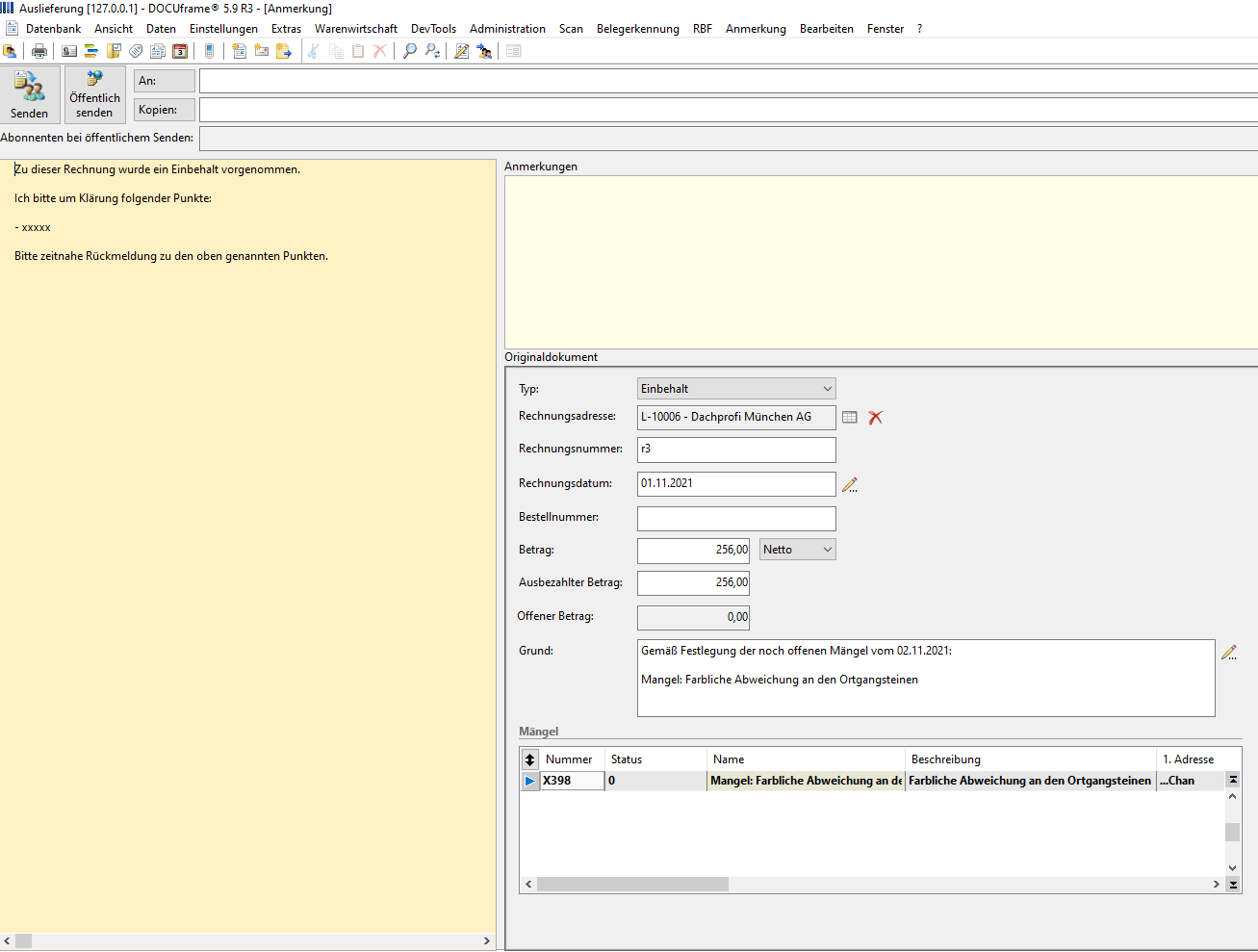The height and width of the screenshot is (952, 1258).
Task: Click the scissors cut toolbar icon
Action: (x=314, y=51)
